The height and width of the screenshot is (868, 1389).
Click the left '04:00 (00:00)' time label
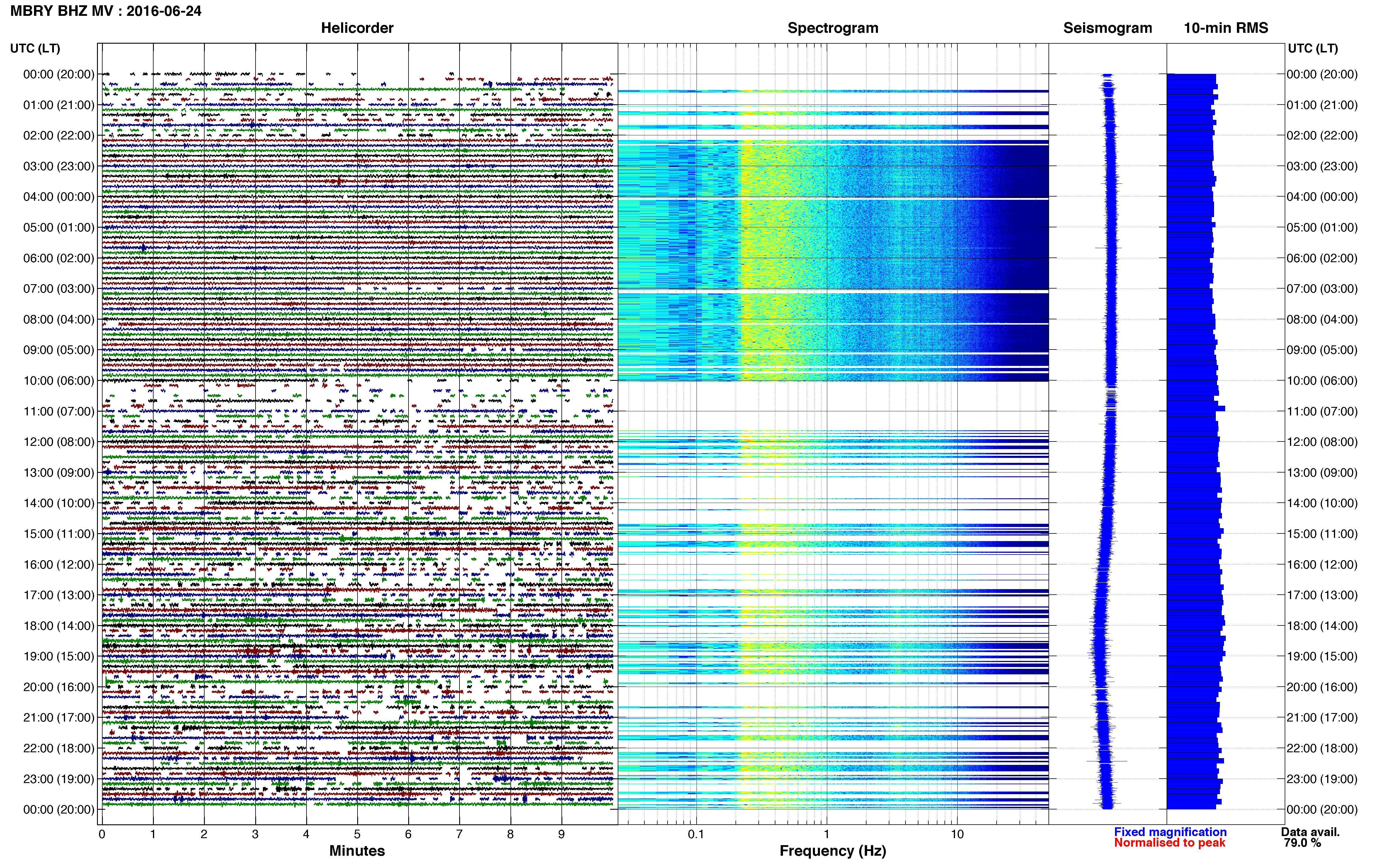[x=59, y=197]
